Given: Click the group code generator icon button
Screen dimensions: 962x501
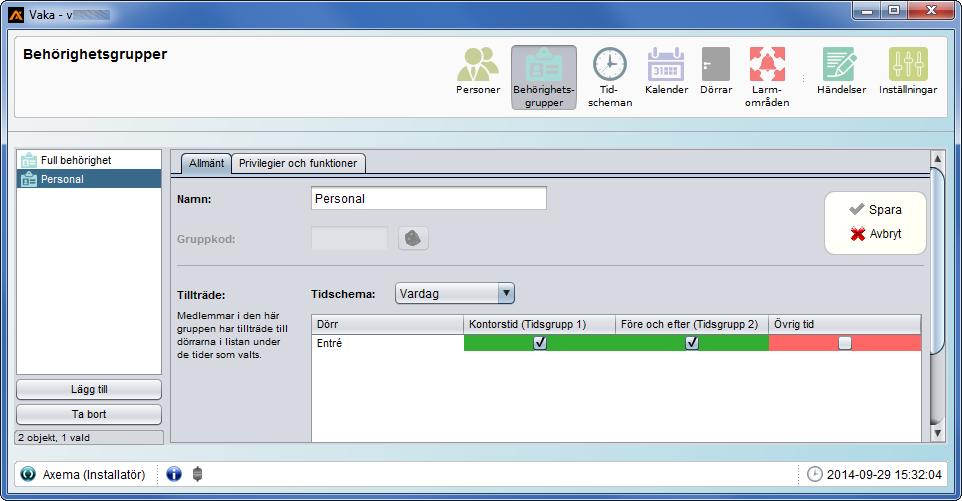Looking at the screenshot, I should pyautogui.click(x=413, y=238).
